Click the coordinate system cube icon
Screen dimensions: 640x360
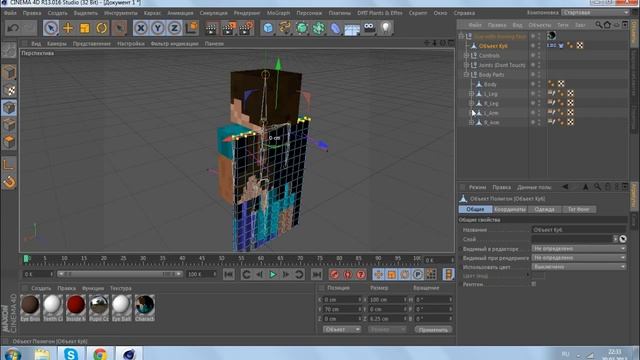pyautogui.click(x=191, y=28)
